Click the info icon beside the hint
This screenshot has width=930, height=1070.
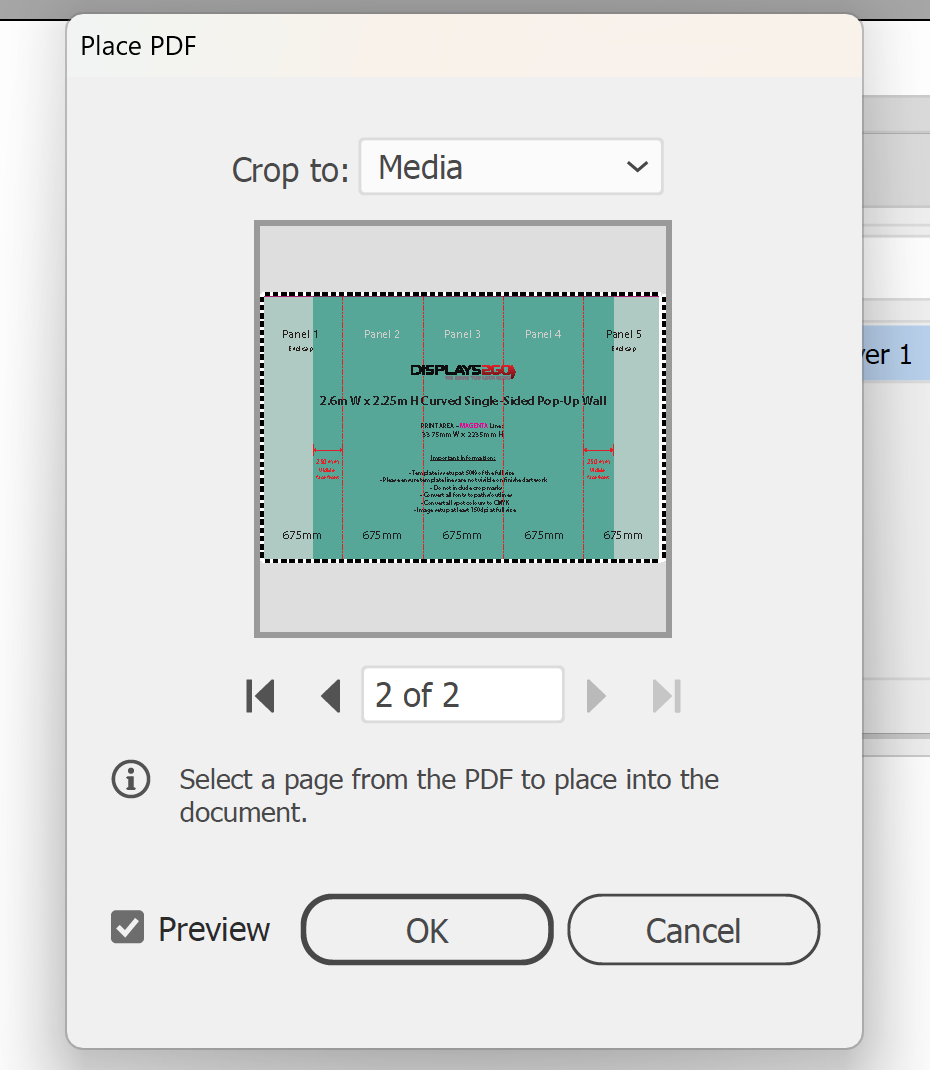tap(131, 779)
